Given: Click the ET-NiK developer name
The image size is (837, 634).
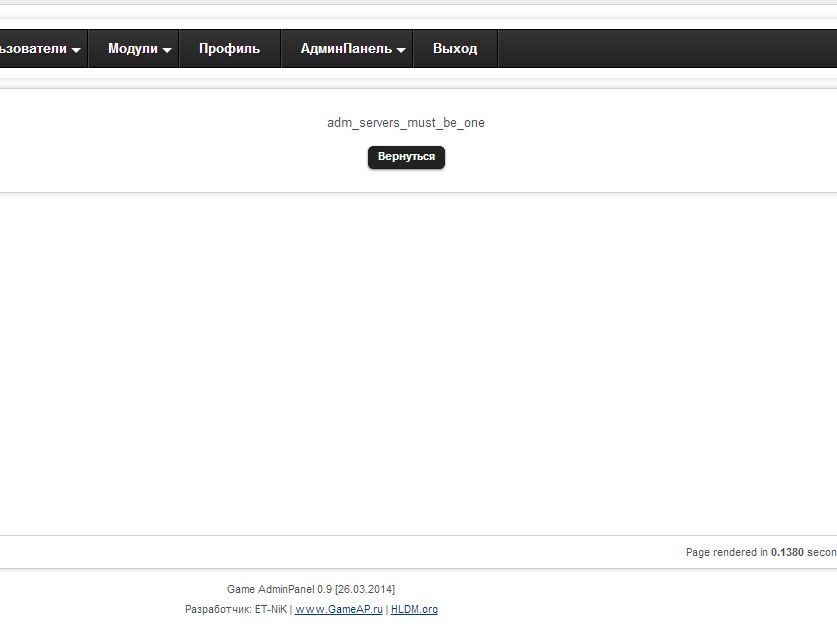Looking at the screenshot, I should click(270, 609).
